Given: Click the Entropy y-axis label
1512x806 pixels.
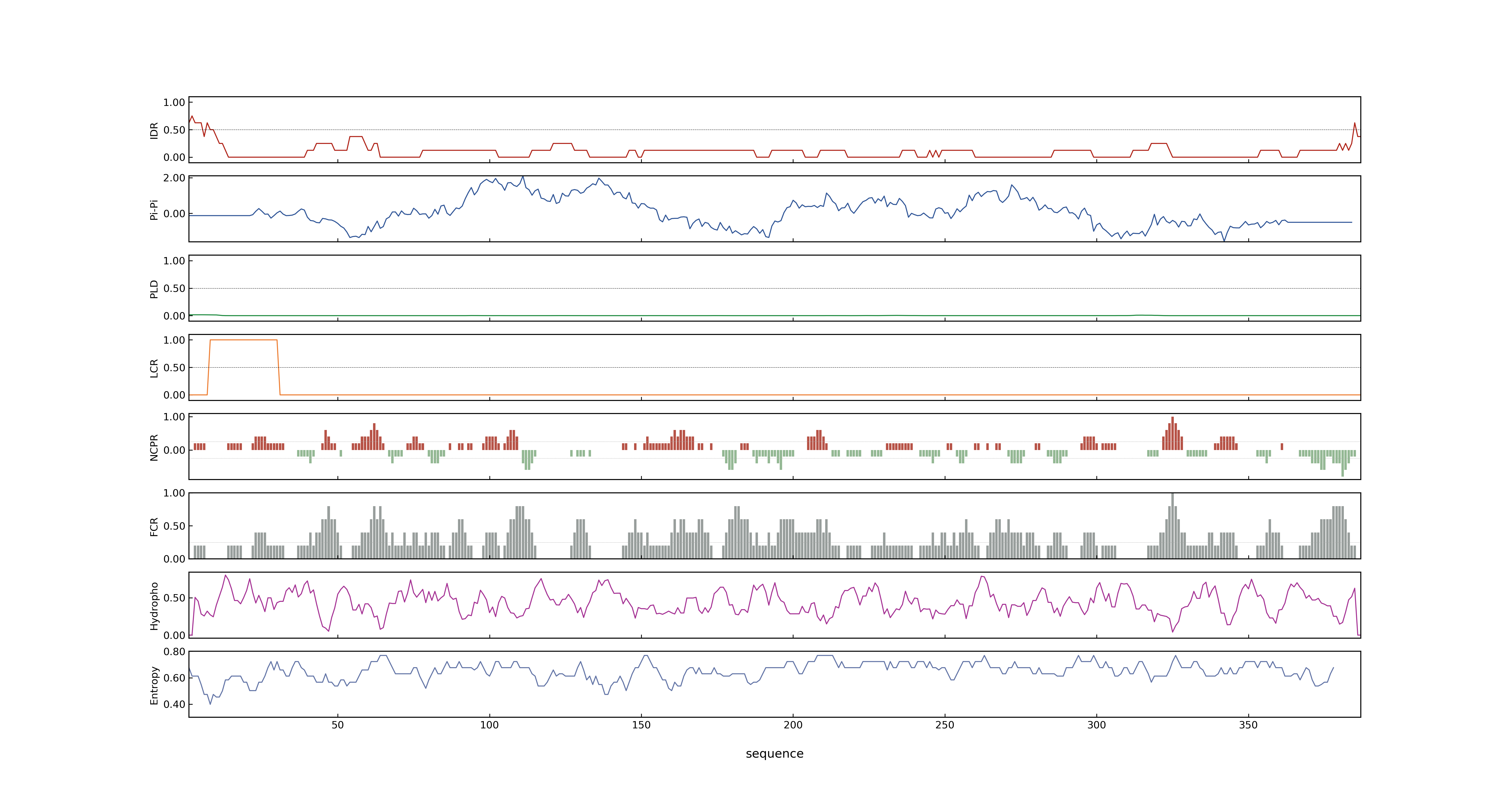Looking at the screenshot, I should 154,685.
